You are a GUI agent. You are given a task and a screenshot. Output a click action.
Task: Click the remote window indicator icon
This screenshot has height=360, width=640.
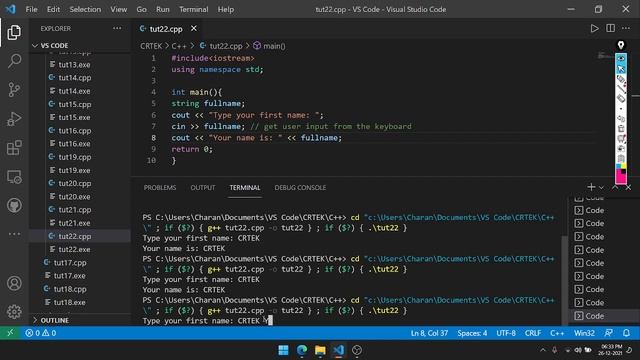click(10, 333)
